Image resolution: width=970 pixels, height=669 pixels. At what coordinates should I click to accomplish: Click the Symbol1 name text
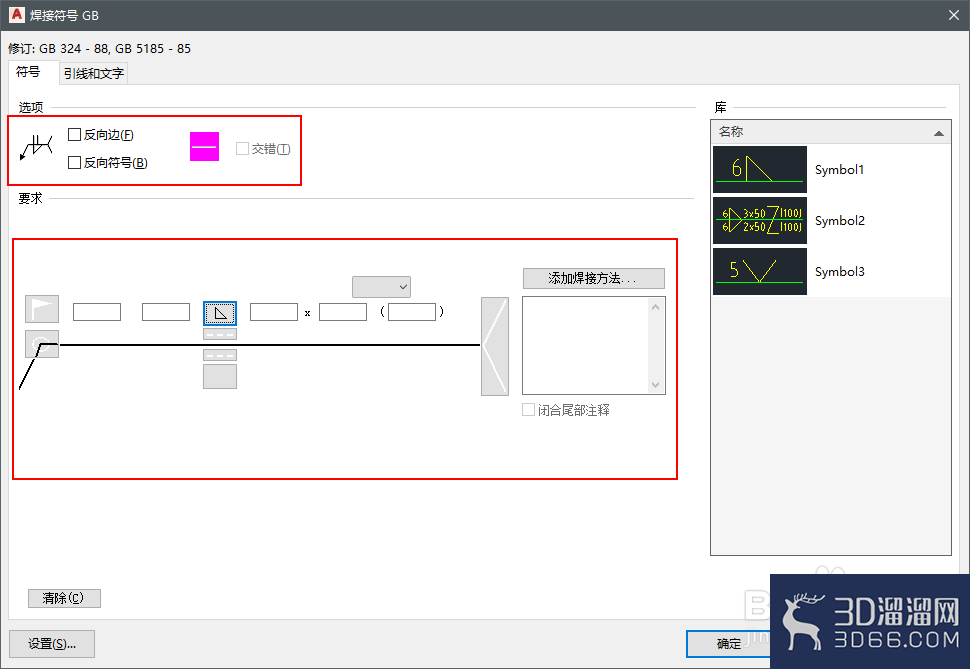click(839, 170)
